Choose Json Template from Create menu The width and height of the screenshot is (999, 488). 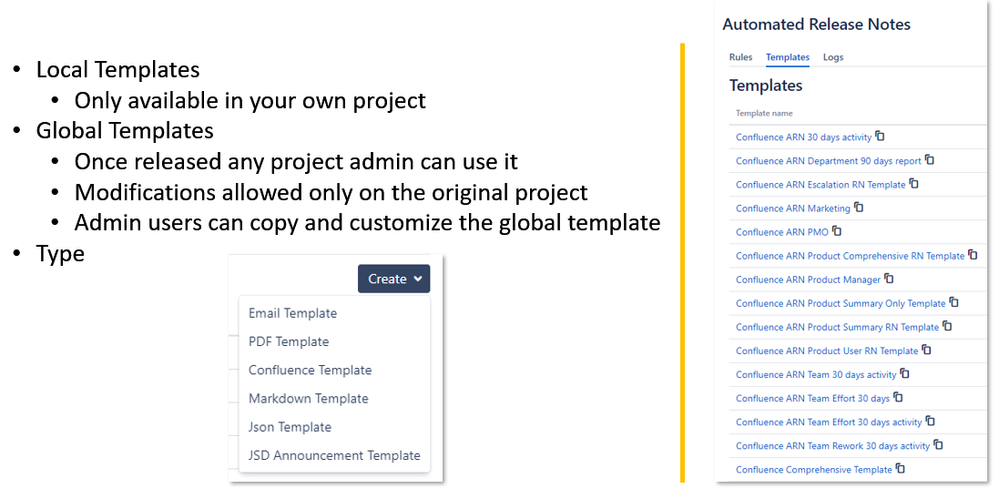click(x=290, y=427)
